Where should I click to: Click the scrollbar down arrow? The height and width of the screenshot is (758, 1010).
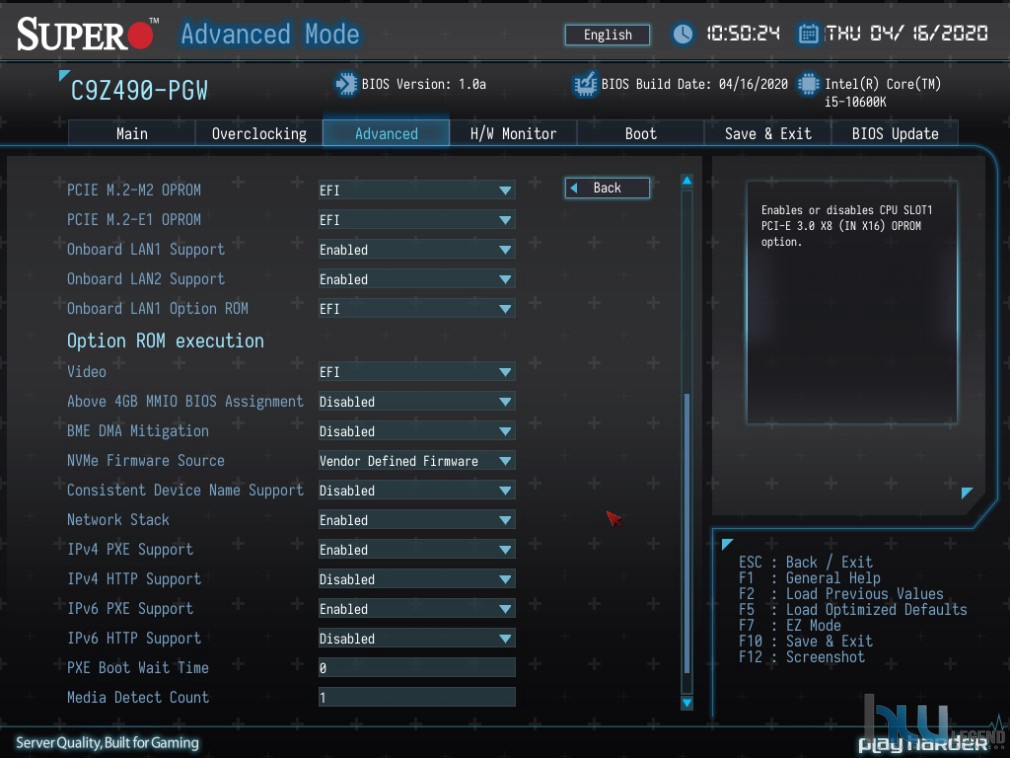click(x=687, y=703)
